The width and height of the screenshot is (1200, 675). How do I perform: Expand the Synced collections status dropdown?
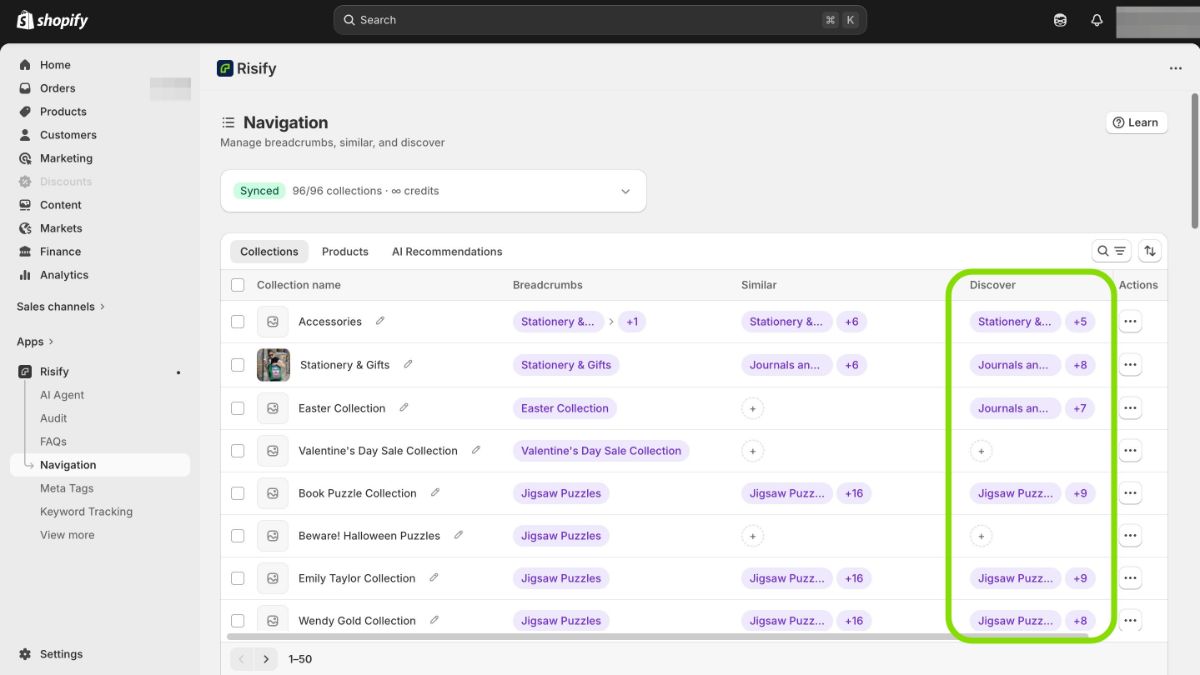pos(625,191)
